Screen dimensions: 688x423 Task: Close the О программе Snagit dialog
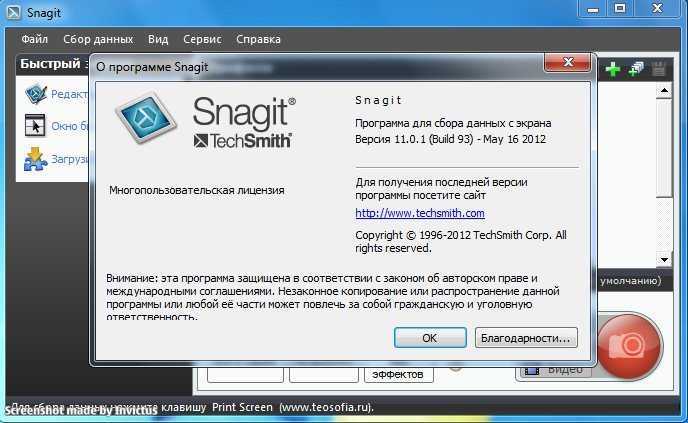567,62
